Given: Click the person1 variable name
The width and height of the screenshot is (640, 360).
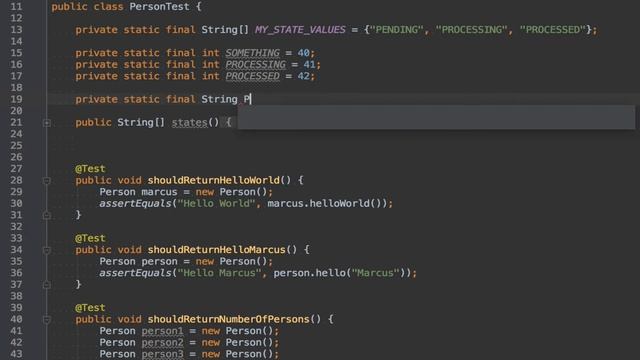Looking at the screenshot, I should [x=162, y=331].
